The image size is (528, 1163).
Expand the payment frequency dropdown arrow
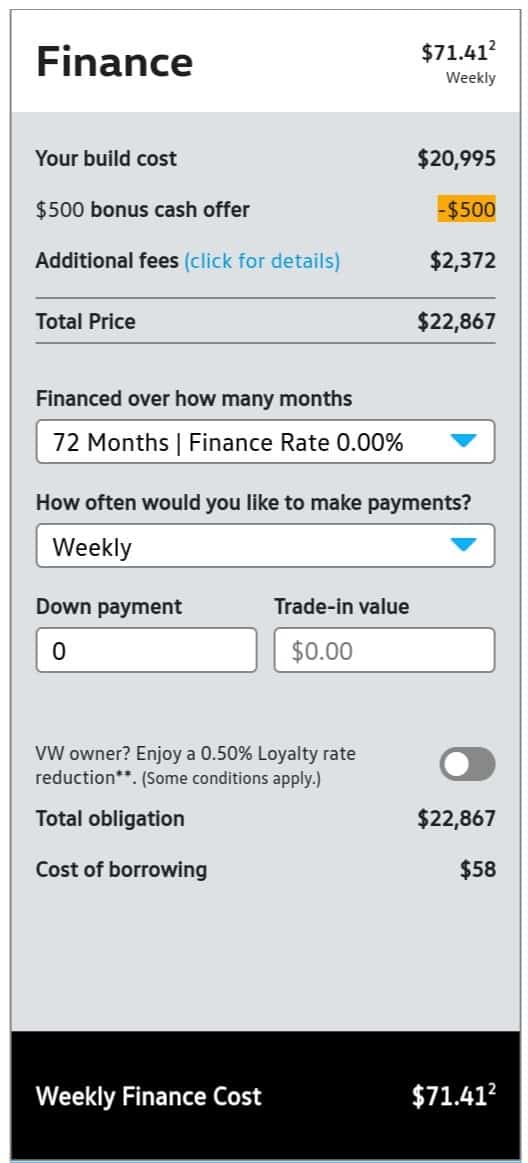point(463,545)
